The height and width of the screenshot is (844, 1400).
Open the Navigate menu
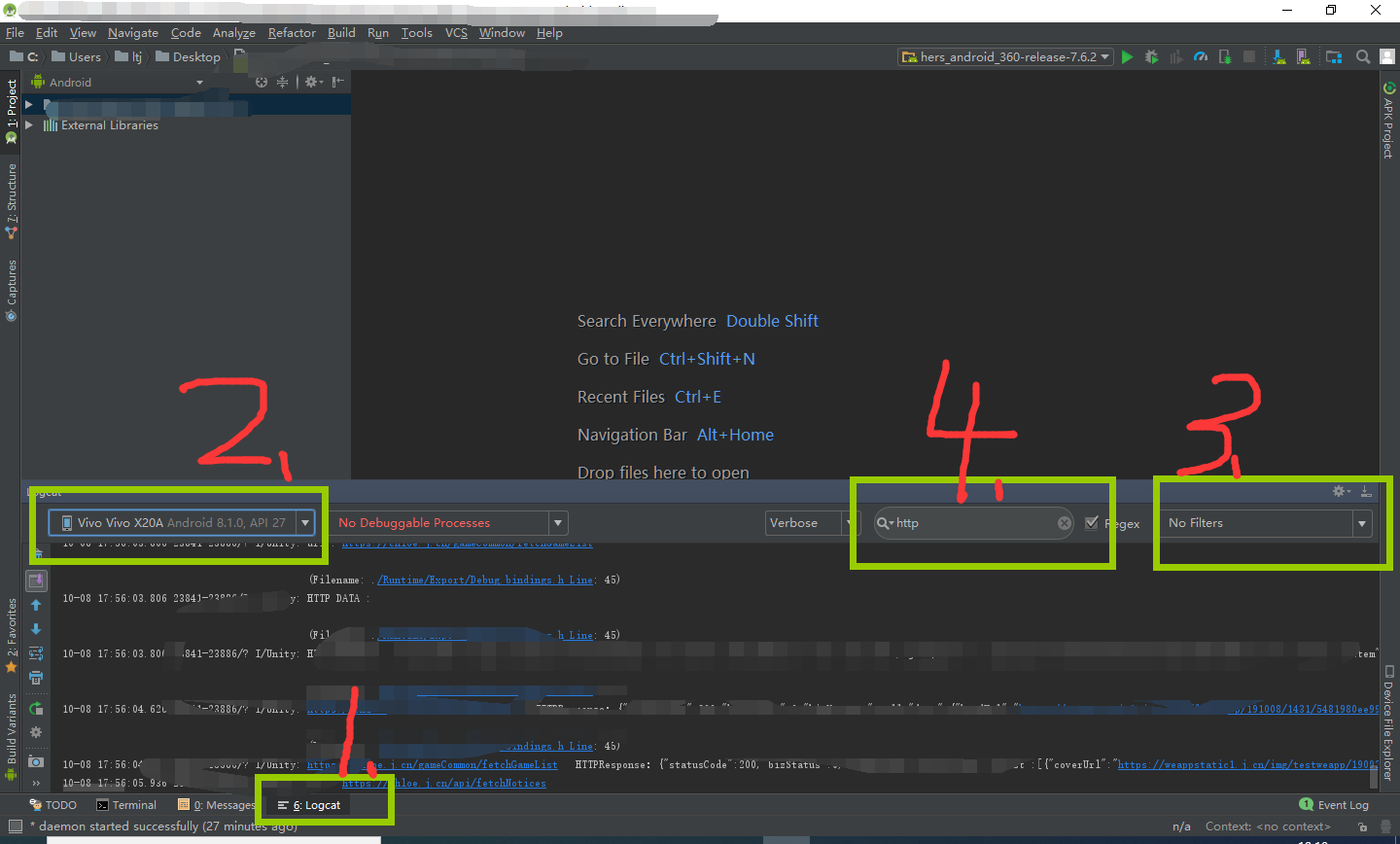click(133, 33)
